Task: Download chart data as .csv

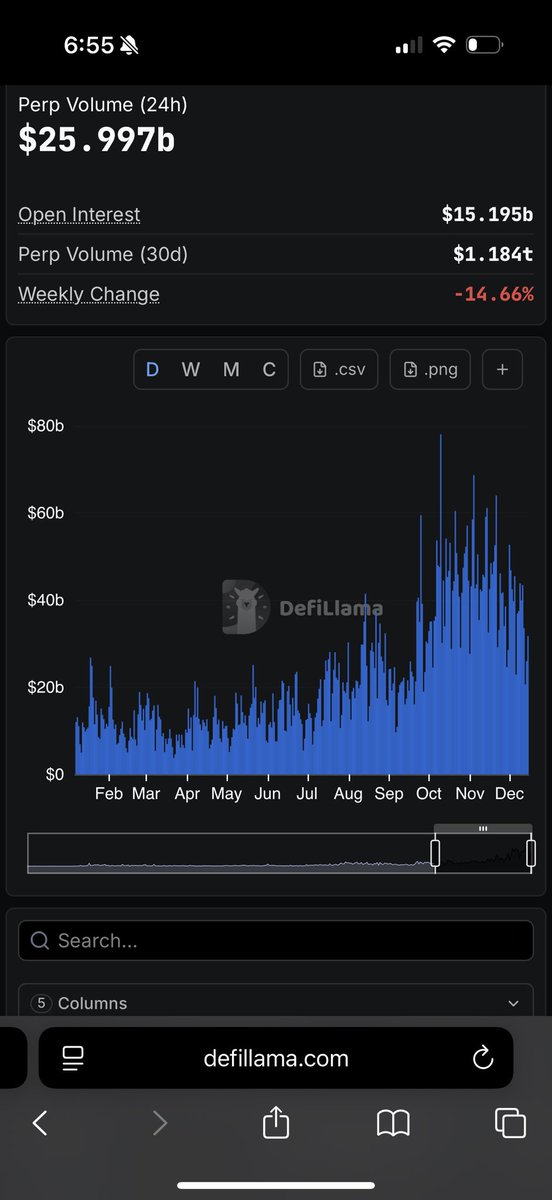Action: (x=339, y=369)
